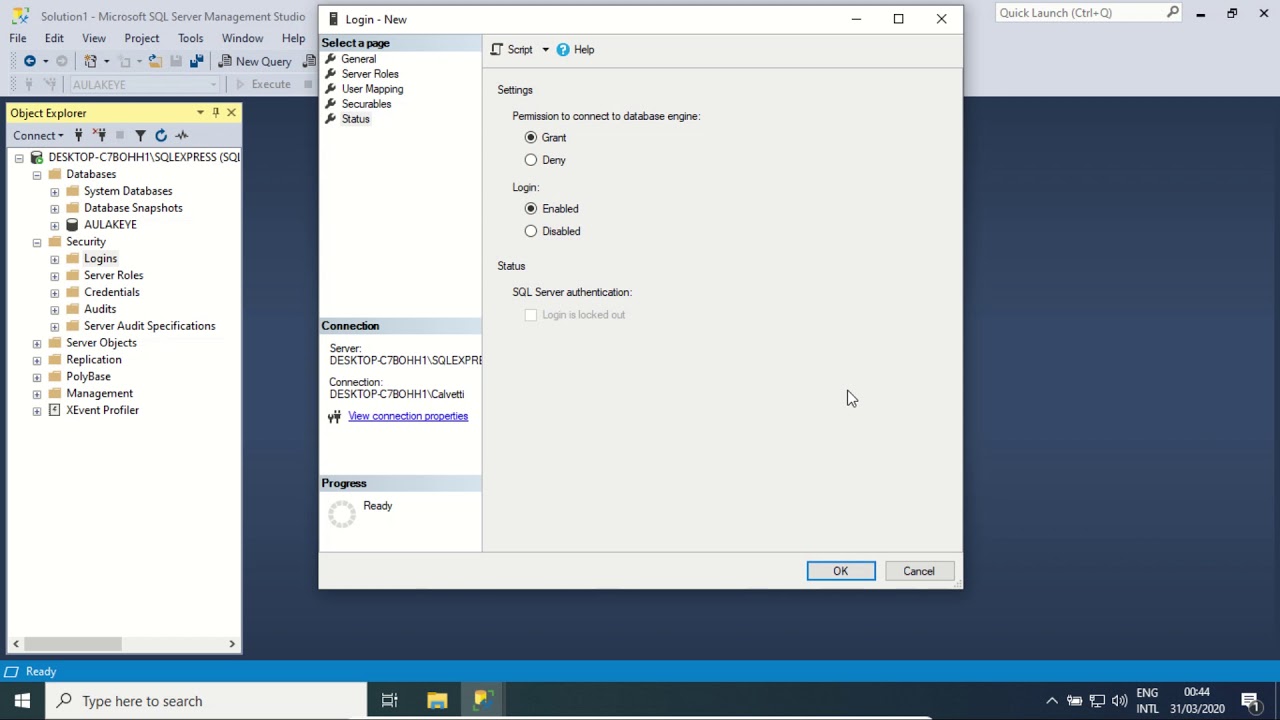Screen dimensions: 1280x720
Task: Select the Deny permission radio button
Action: (x=531, y=160)
